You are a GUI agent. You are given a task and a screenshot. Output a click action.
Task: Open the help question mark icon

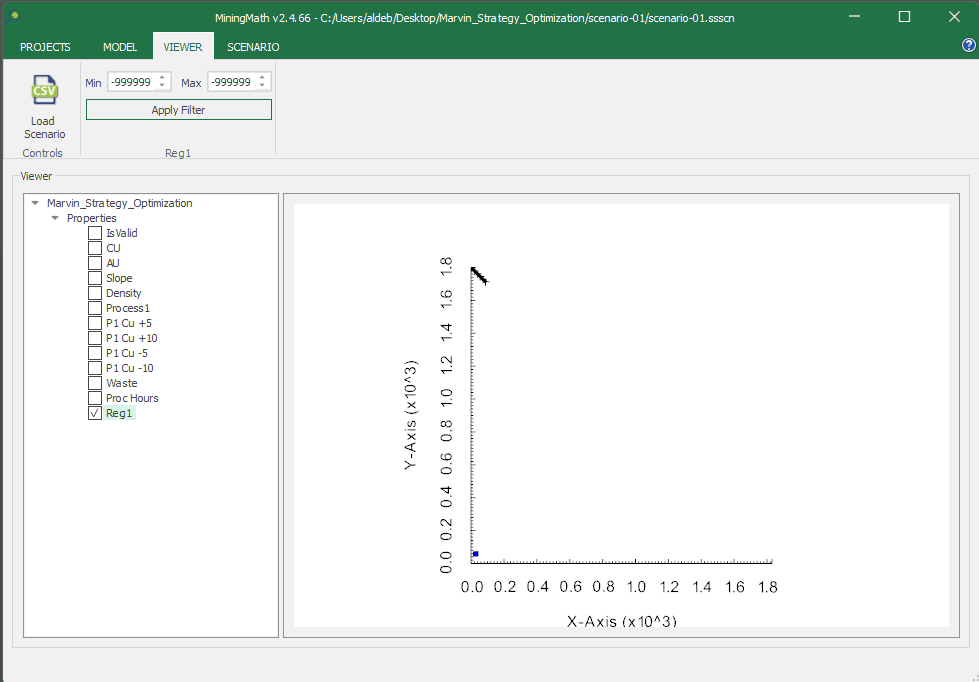(968, 46)
